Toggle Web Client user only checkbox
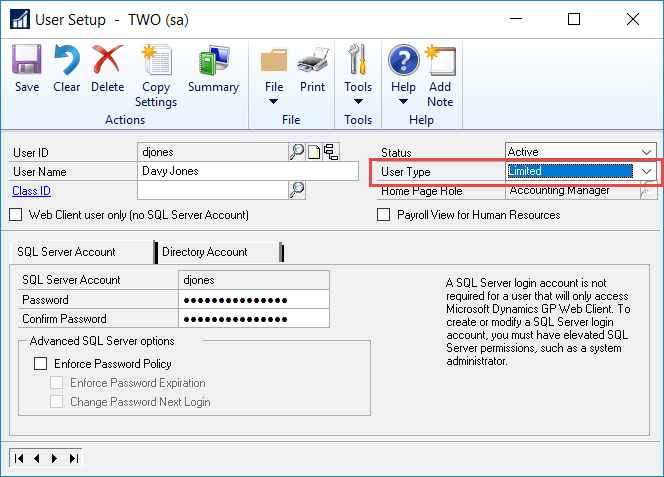Screen dimensions: 664x477 [16, 215]
